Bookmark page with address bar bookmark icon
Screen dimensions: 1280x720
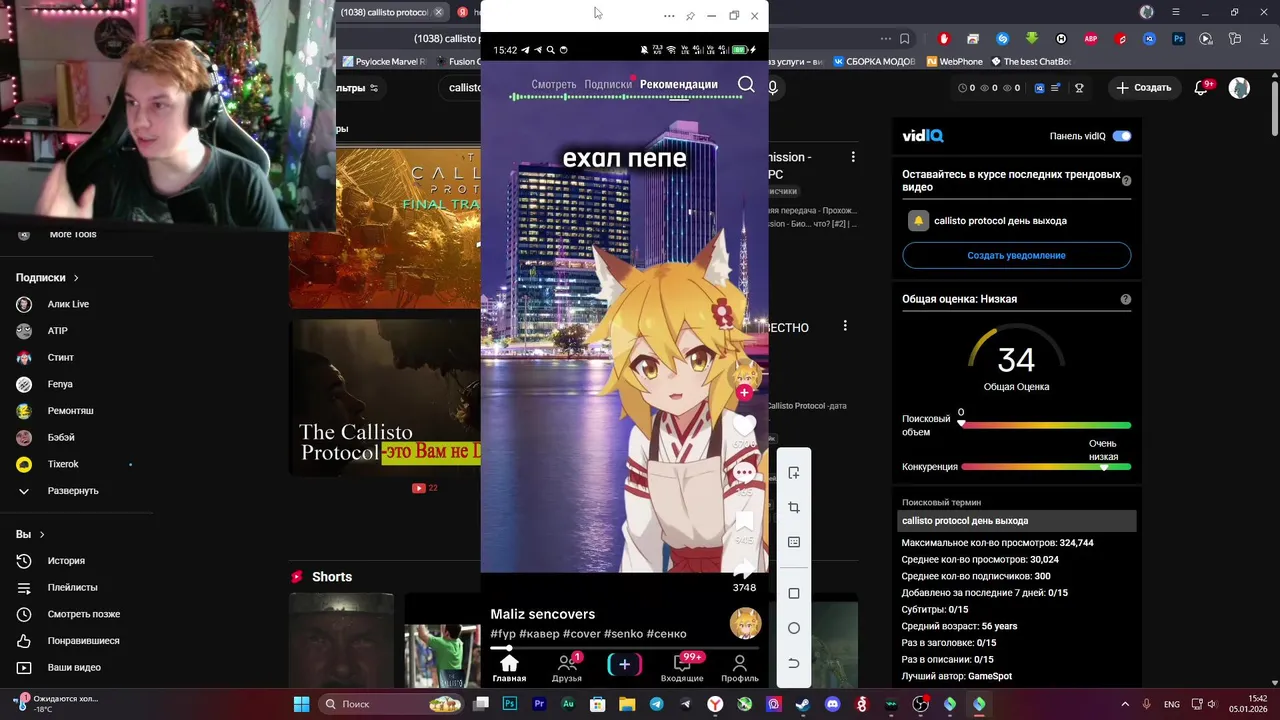(905, 39)
